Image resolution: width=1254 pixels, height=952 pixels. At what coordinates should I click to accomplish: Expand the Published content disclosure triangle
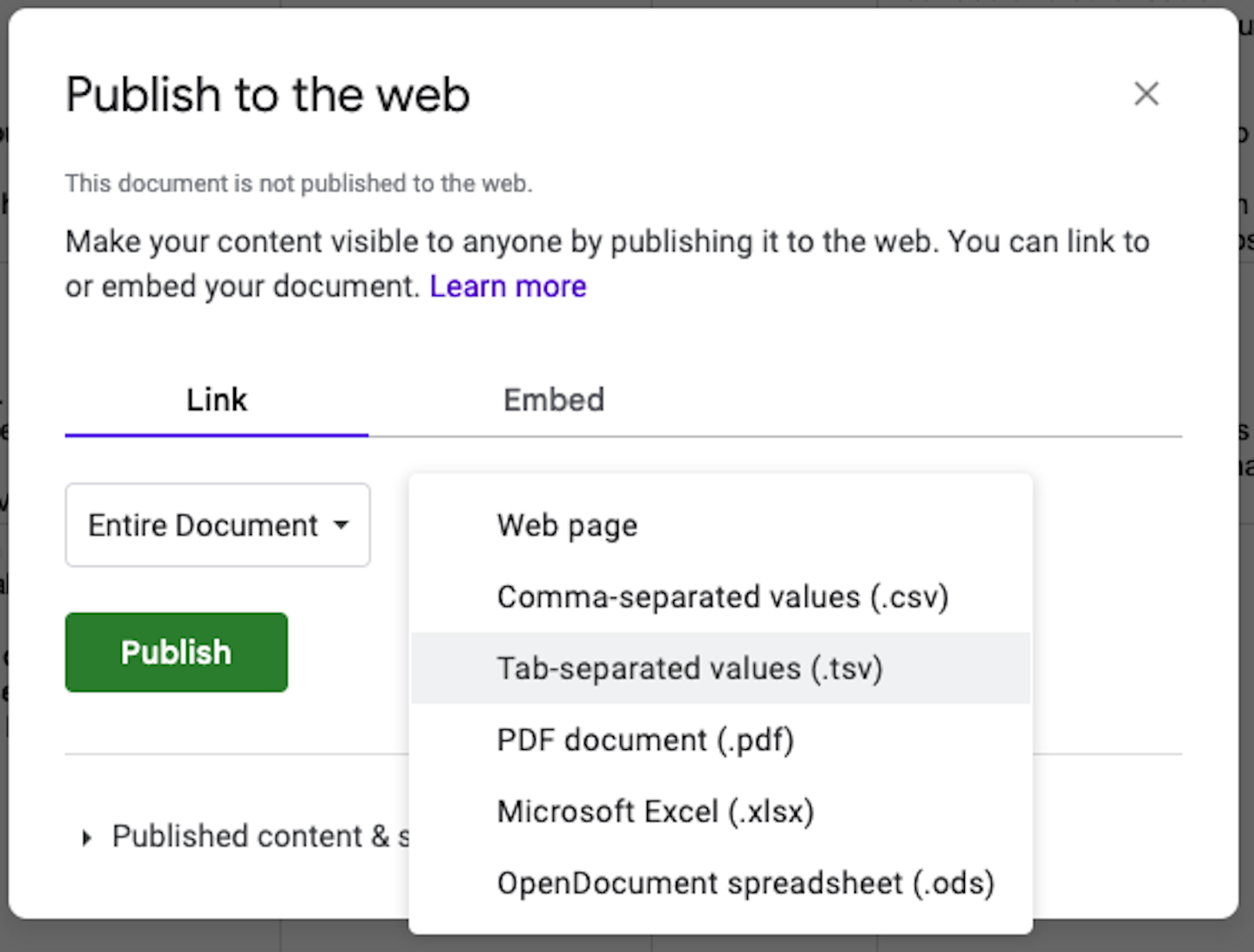coord(85,838)
